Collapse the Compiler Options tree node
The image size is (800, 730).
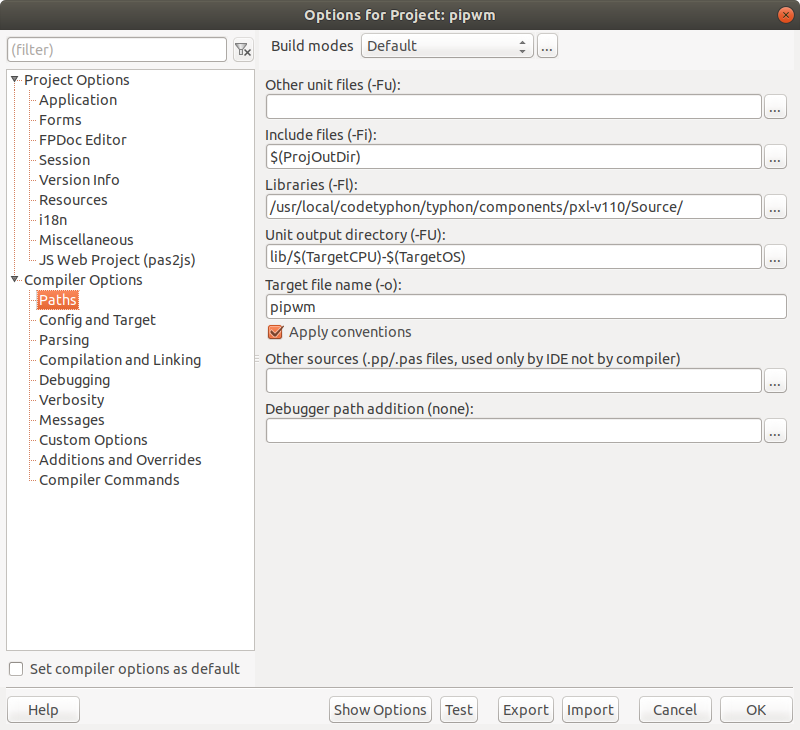15,280
